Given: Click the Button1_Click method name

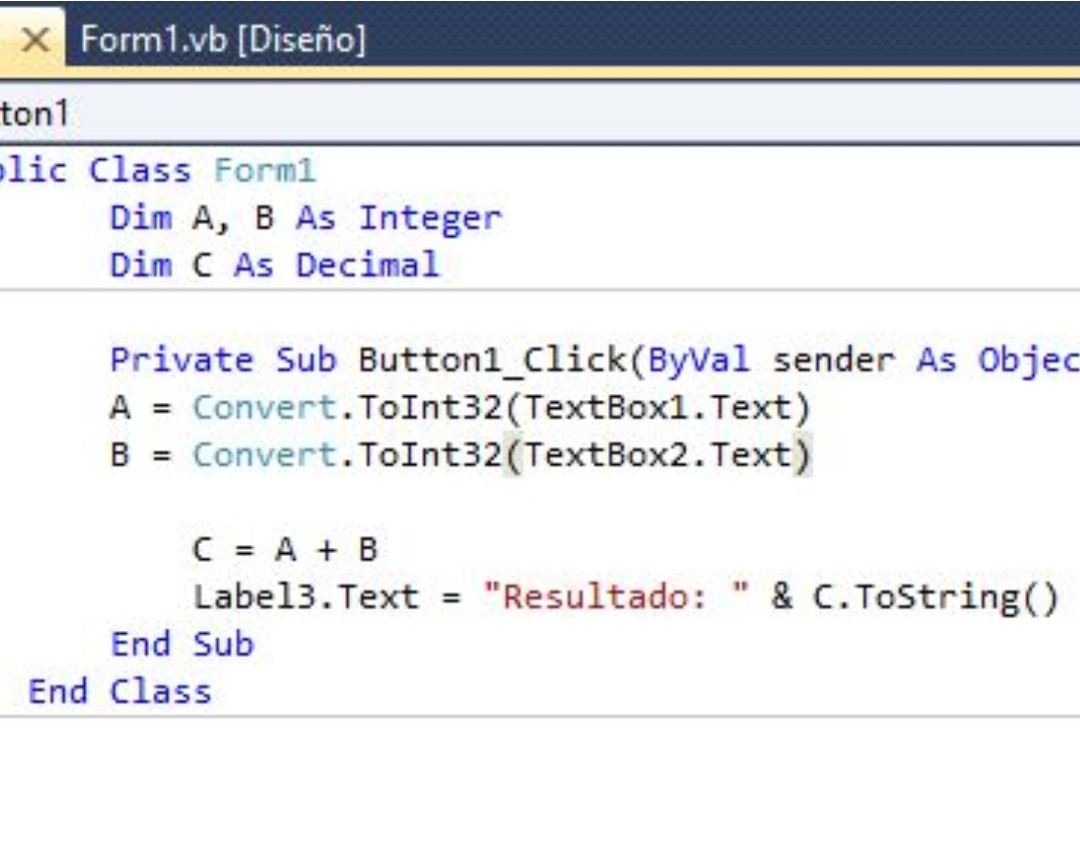Looking at the screenshot, I should (x=490, y=360).
